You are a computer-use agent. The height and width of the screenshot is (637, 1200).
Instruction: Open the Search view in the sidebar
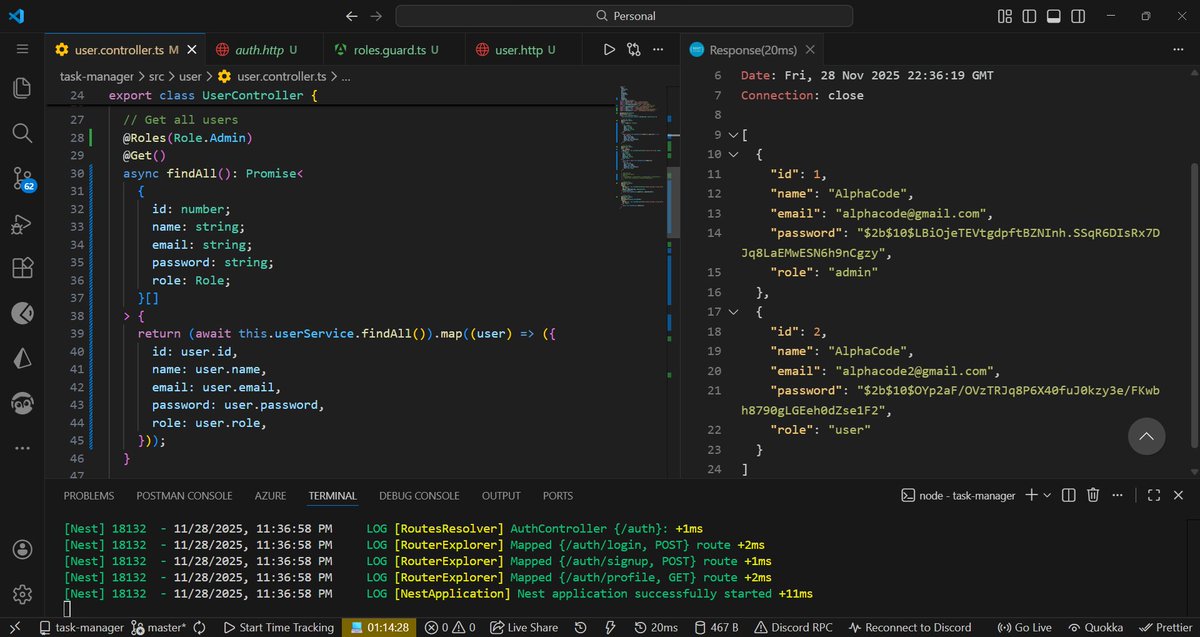pyautogui.click(x=21, y=133)
